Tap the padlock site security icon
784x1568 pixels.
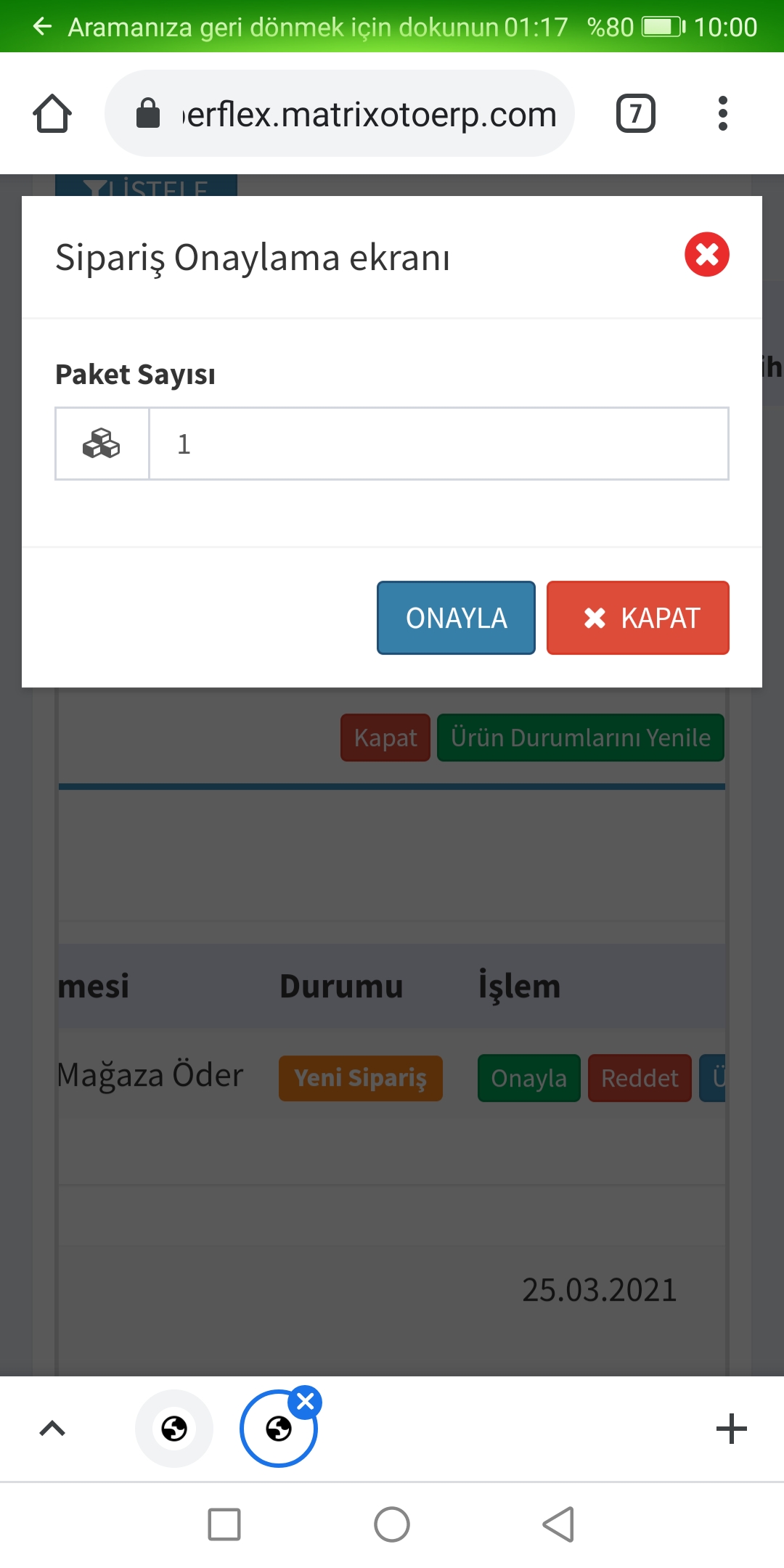(x=148, y=114)
